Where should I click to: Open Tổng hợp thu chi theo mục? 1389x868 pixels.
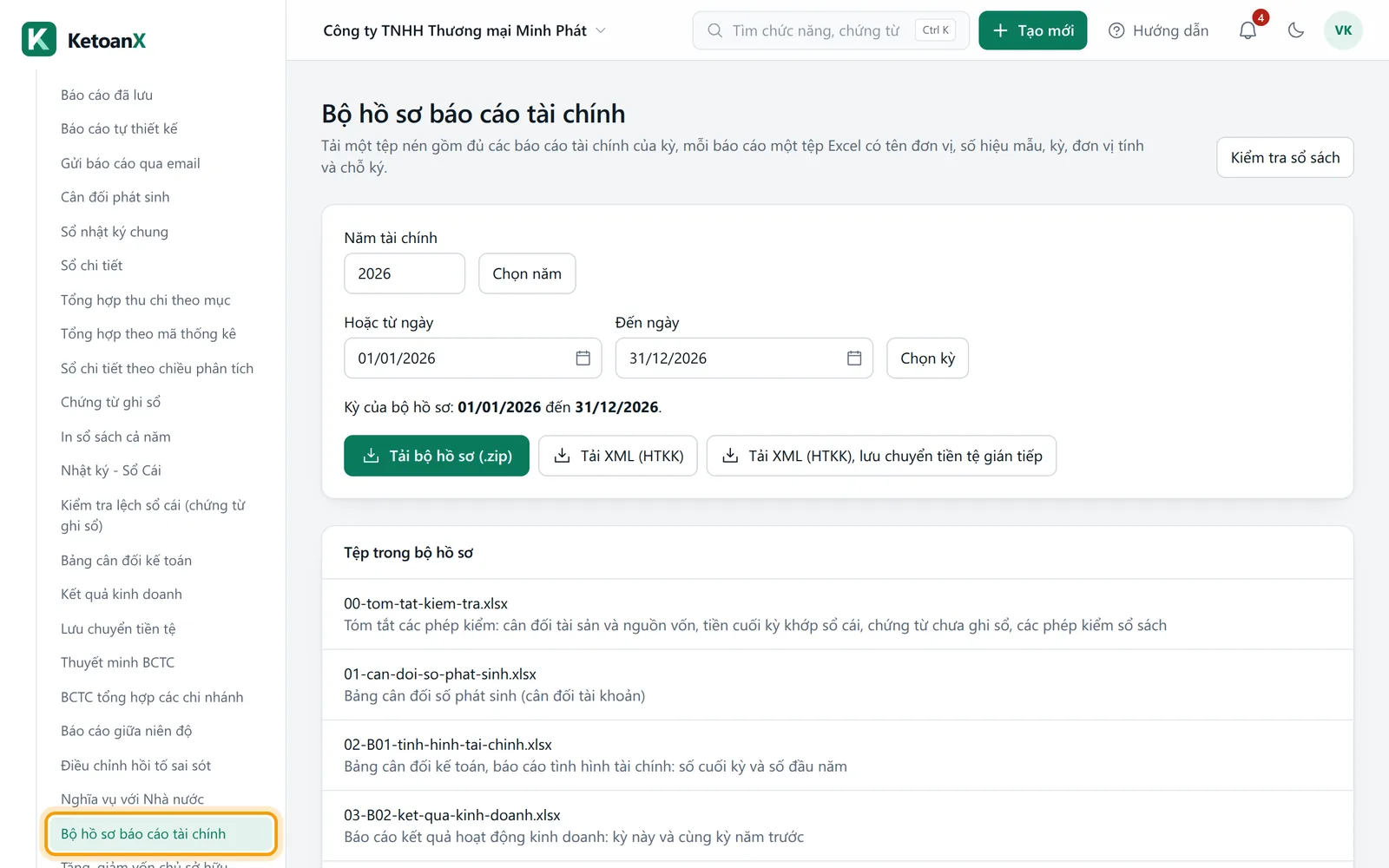tap(146, 300)
